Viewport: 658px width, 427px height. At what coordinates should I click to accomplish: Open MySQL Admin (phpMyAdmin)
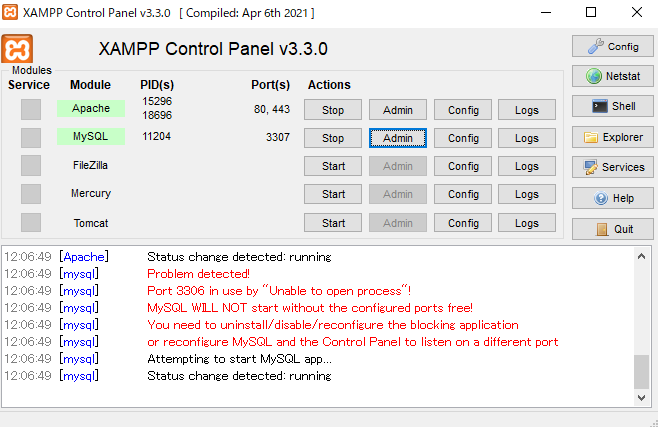(398, 138)
